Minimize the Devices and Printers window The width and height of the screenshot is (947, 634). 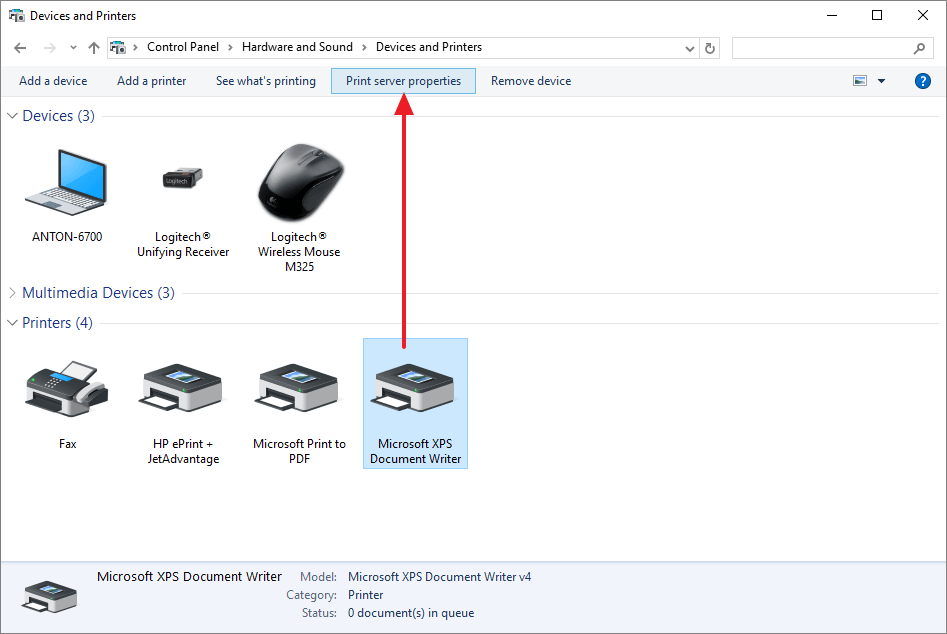[832, 16]
